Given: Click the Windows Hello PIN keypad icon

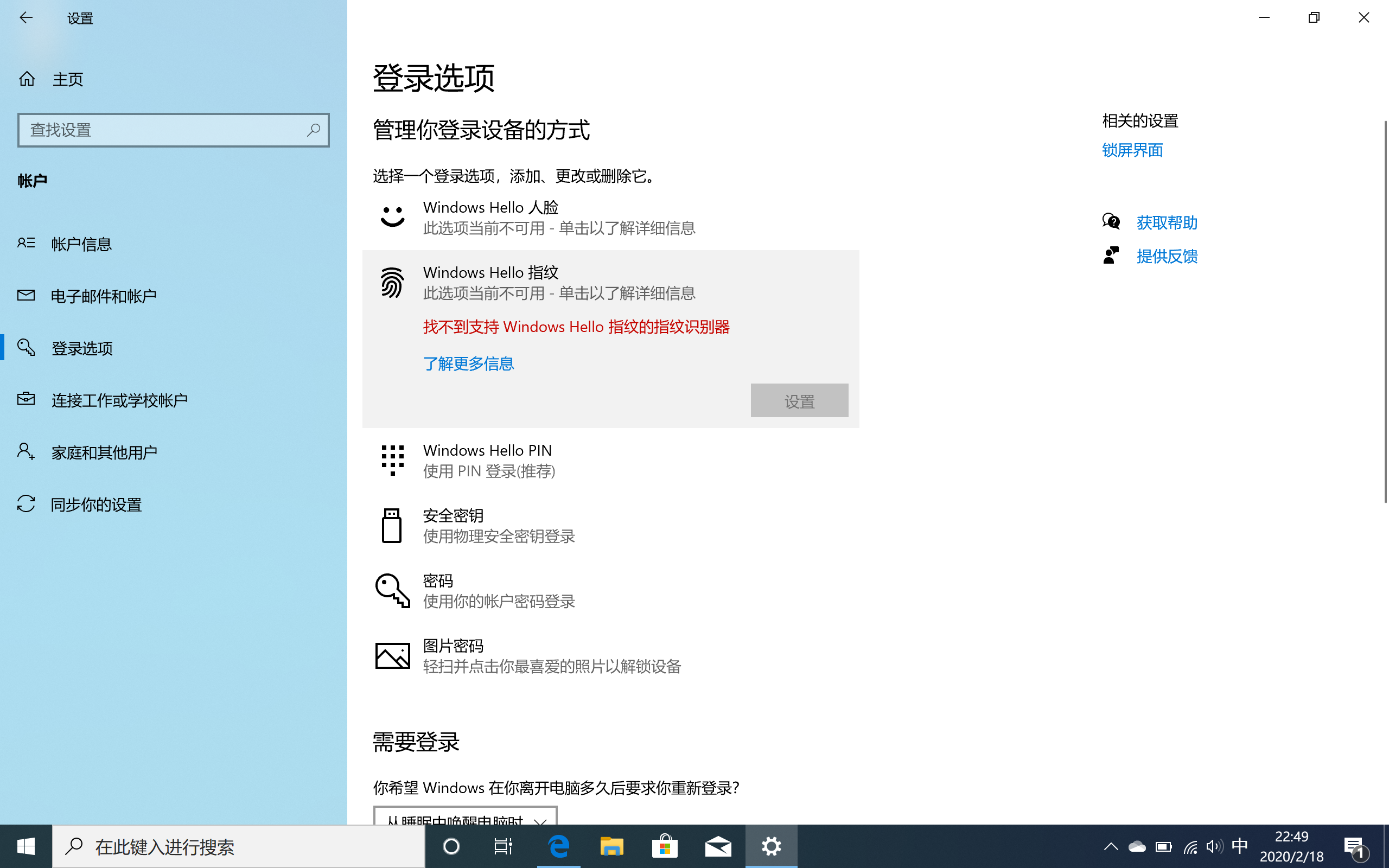Looking at the screenshot, I should 392,460.
